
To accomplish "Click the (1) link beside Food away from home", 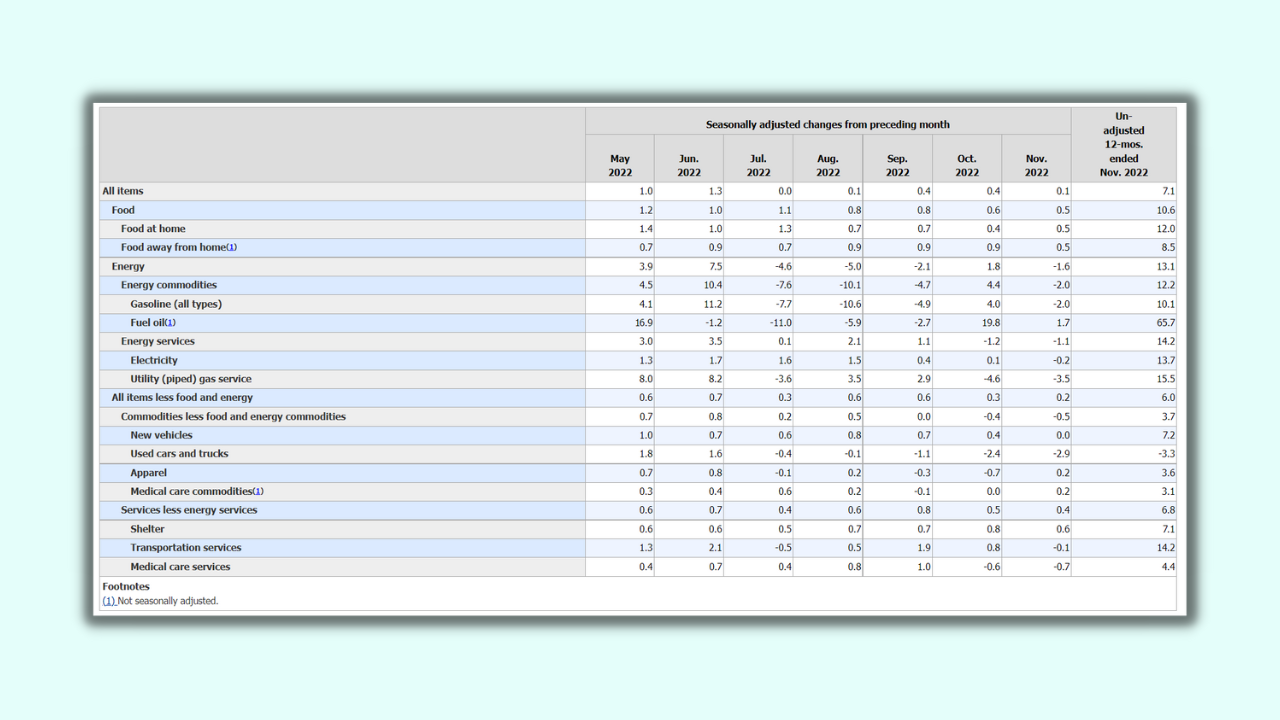I will (232, 248).
